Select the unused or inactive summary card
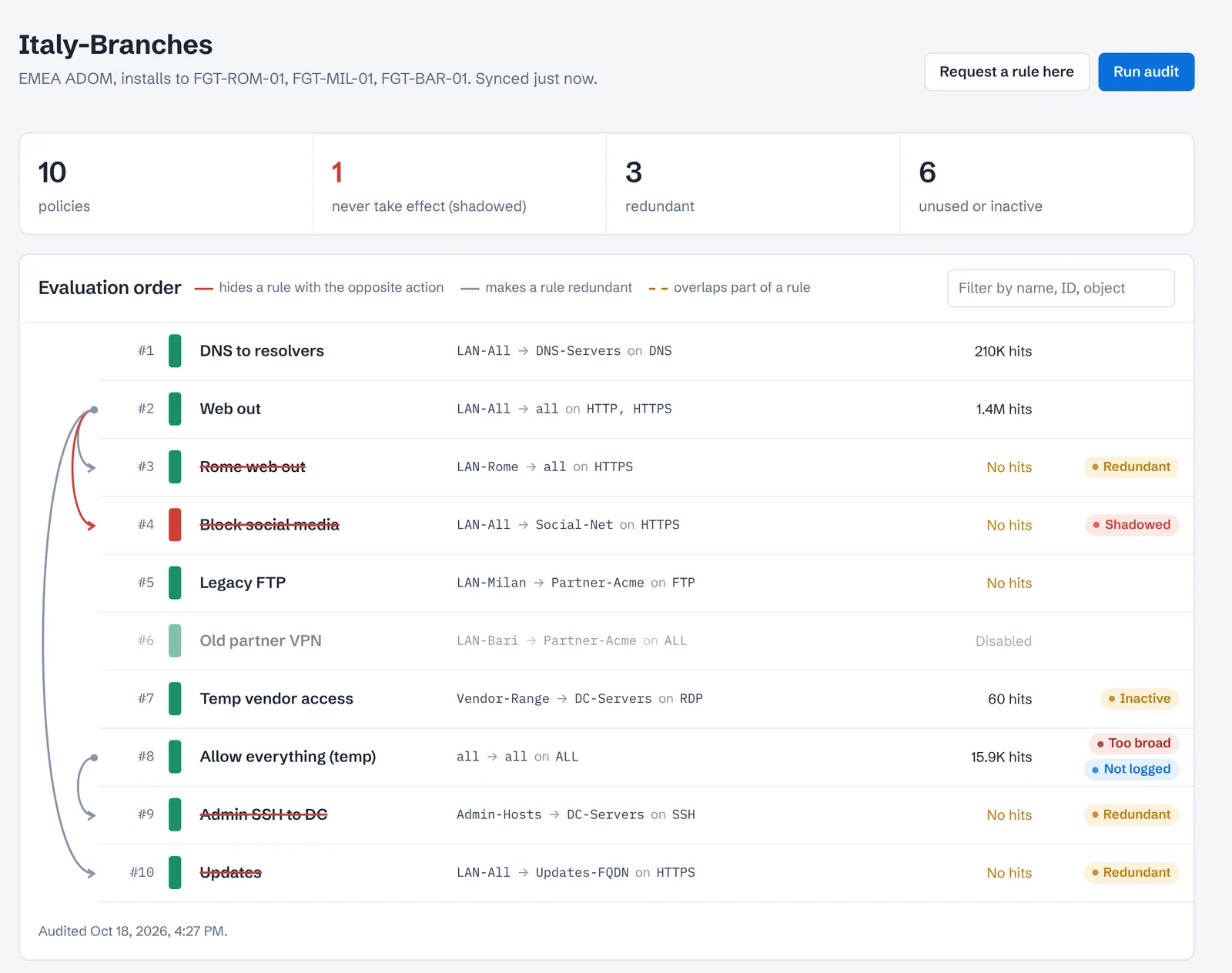The height and width of the screenshot is (973, 1232). tap(1046, 184)
